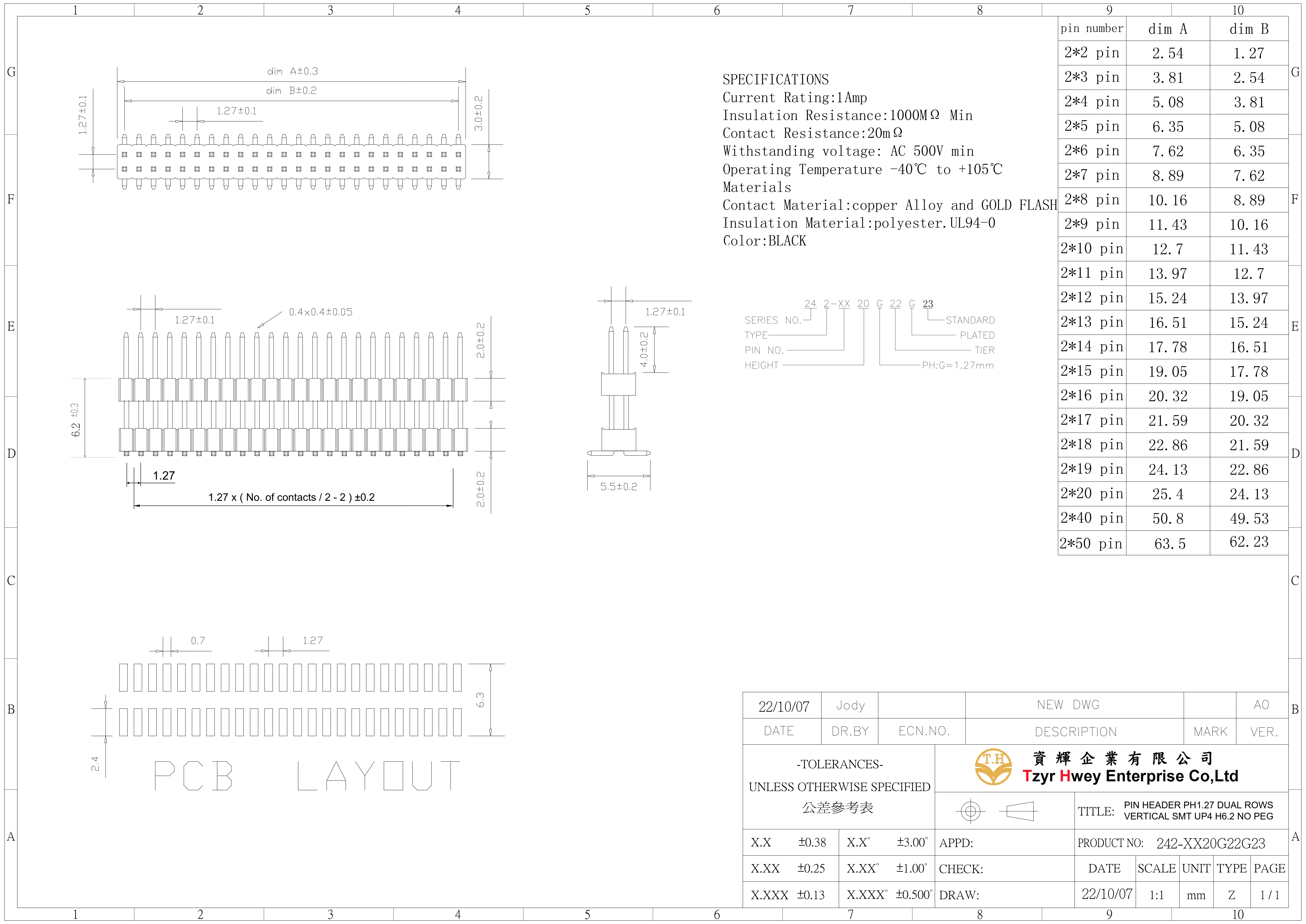Click the 'dim B' table header
1306x924 pixels.
click(1249, 29)
